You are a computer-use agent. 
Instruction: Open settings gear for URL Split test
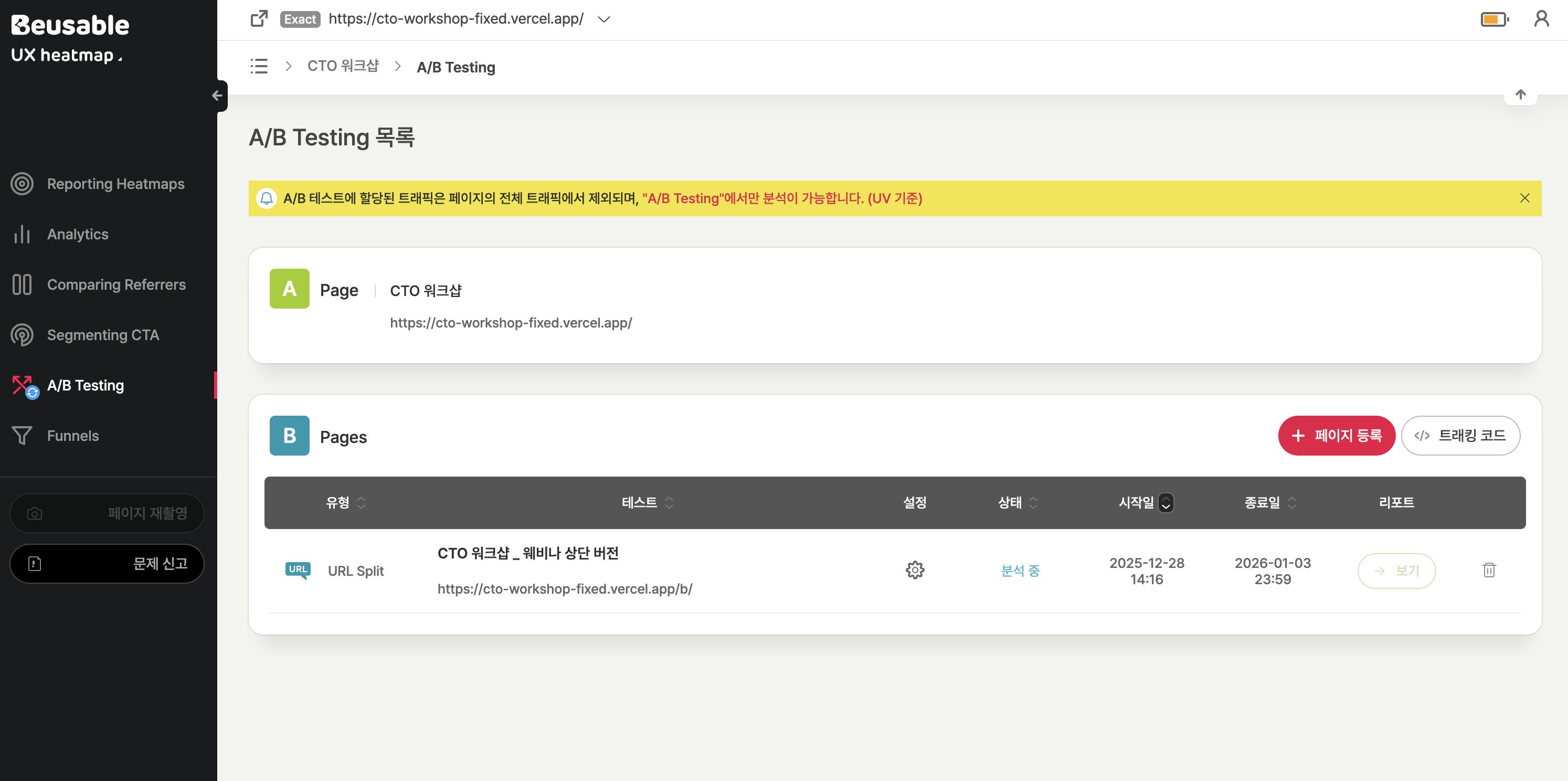point(914,570)
